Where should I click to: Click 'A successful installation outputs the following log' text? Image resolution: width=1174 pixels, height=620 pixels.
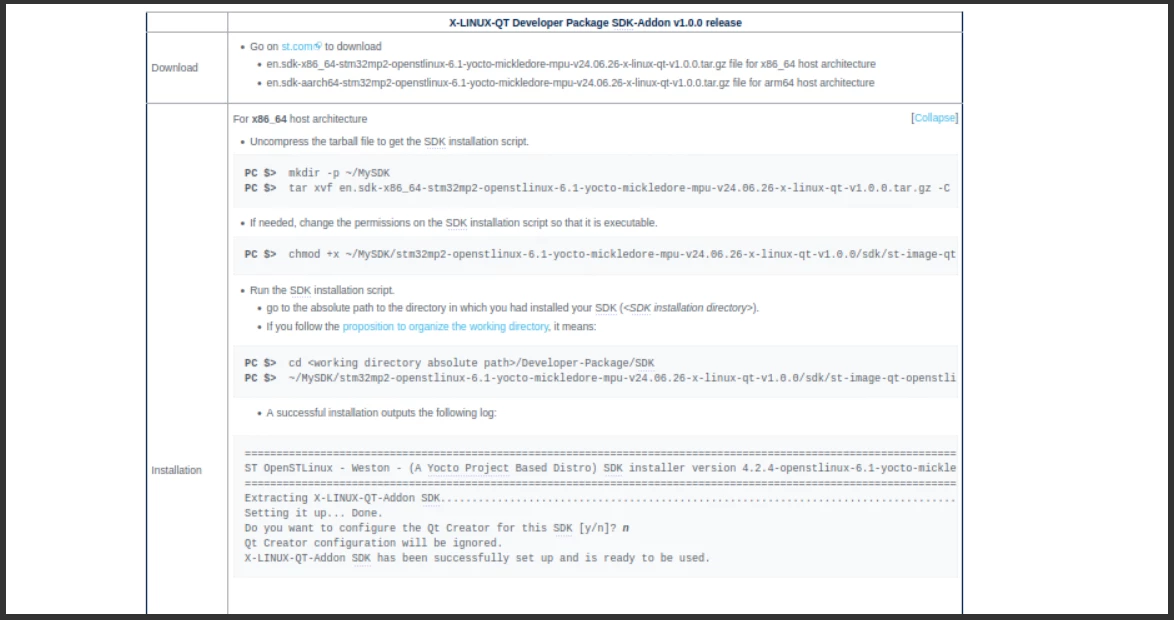tap(381, 413)
